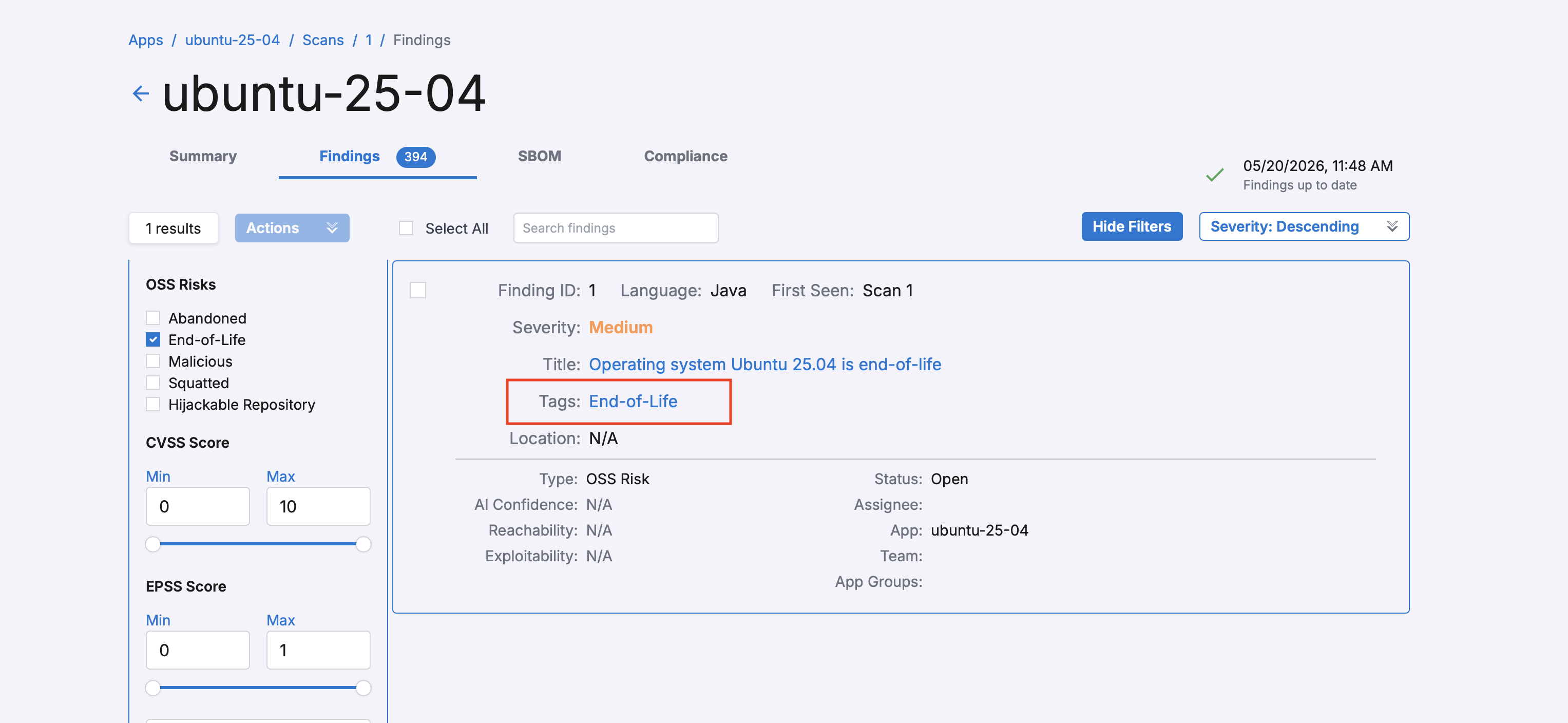
Task: Select the Finding ID 1 checkbox
Action: click(417, 290)
